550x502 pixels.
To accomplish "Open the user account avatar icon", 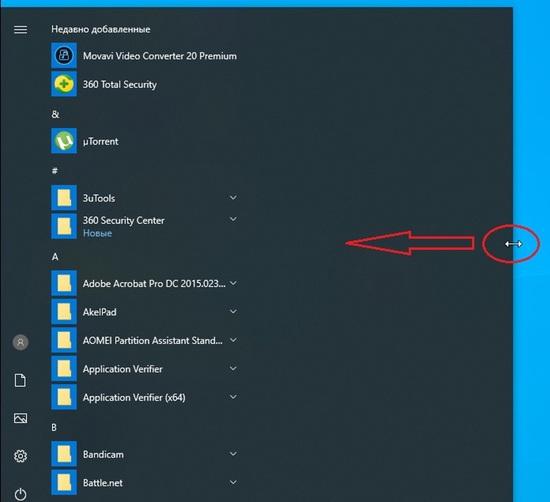I will (20, 342).
